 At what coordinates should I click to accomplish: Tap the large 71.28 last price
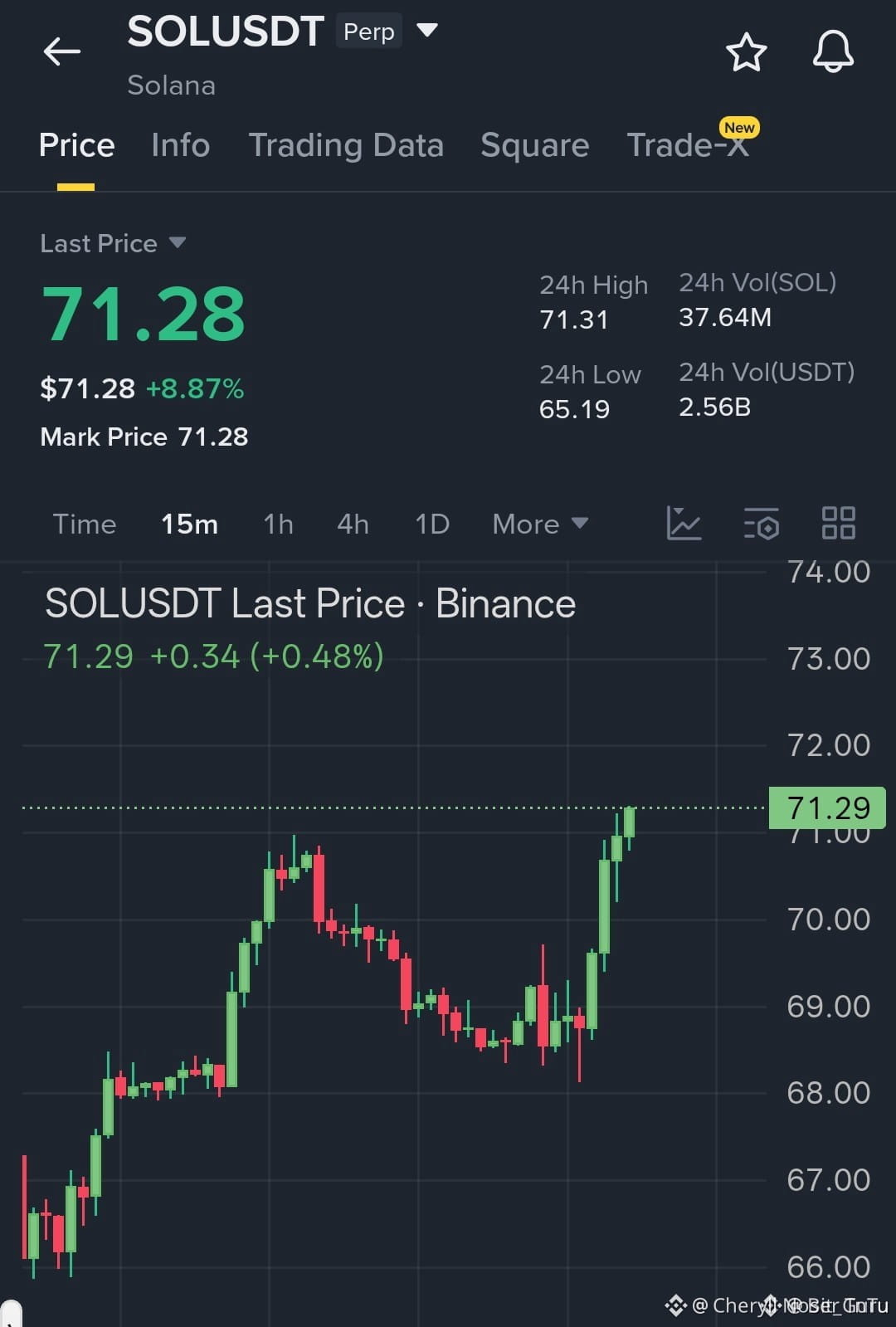(144, 314)
